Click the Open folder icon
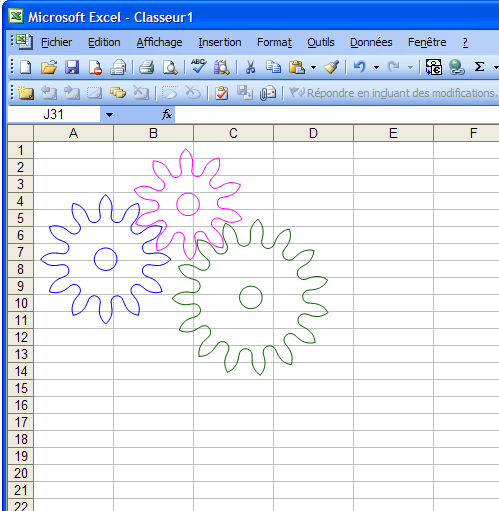This screenshot has width=499, height=511. 49,67
